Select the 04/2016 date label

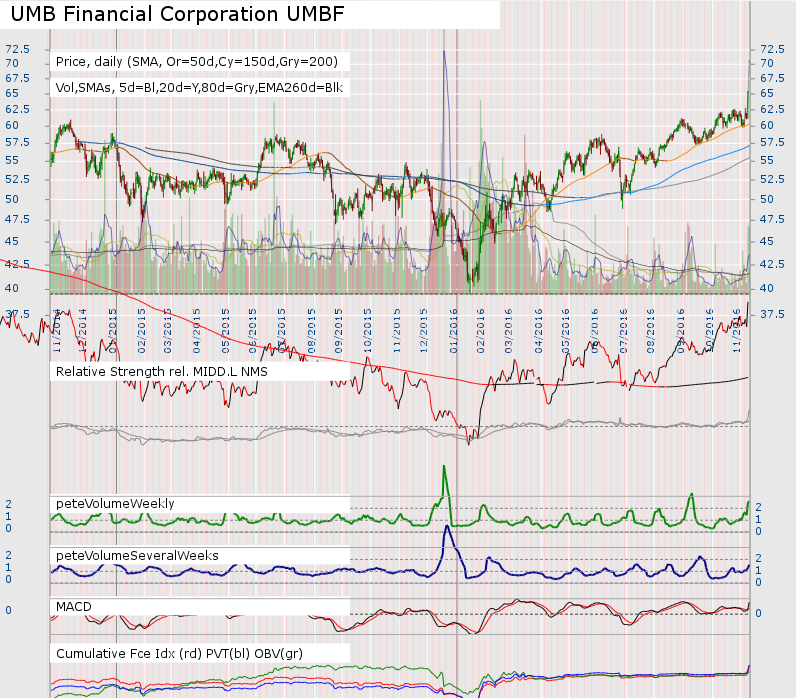(x=539, y=330)
